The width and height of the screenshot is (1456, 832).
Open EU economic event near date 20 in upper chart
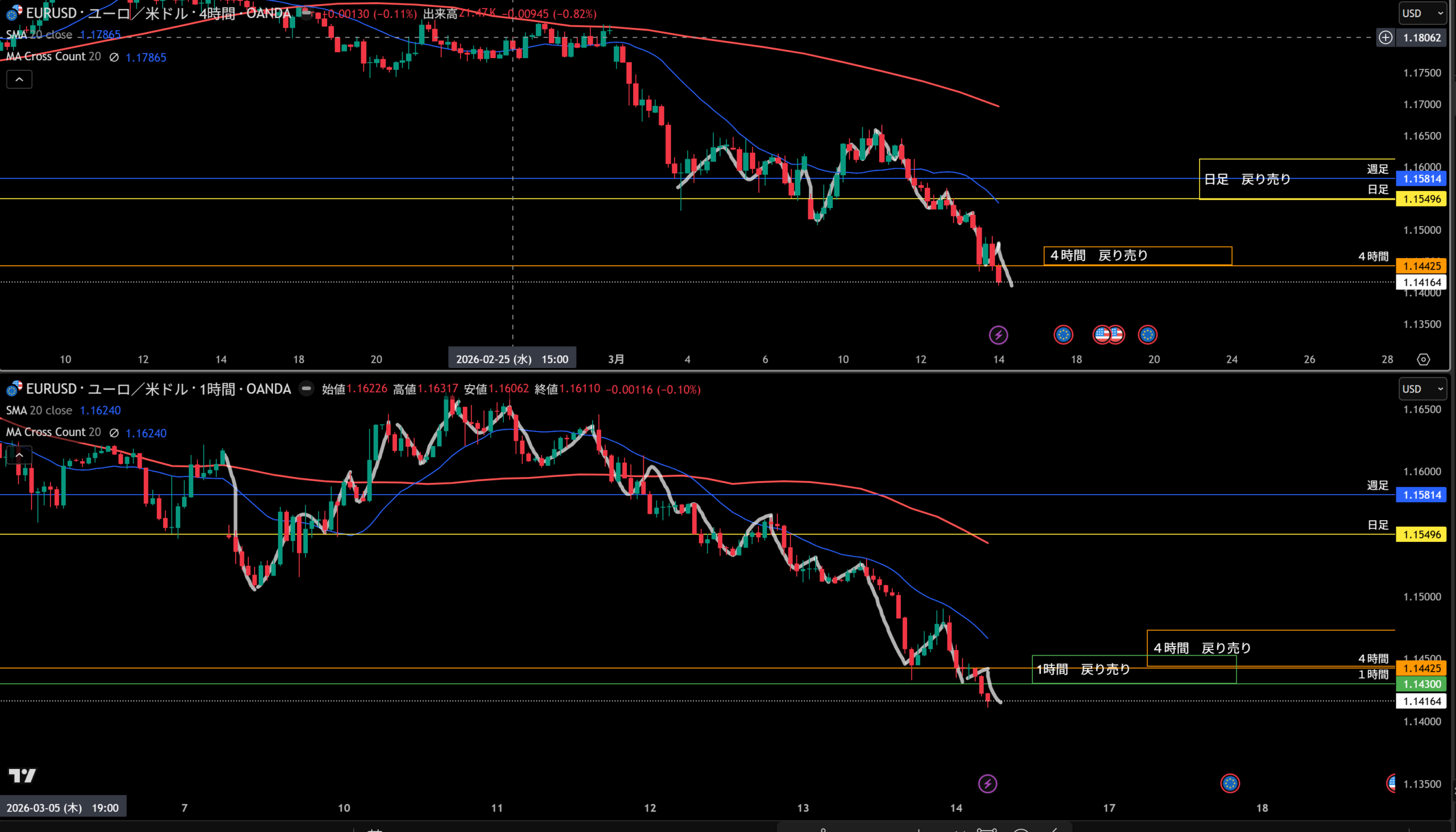coord(1147,335)
